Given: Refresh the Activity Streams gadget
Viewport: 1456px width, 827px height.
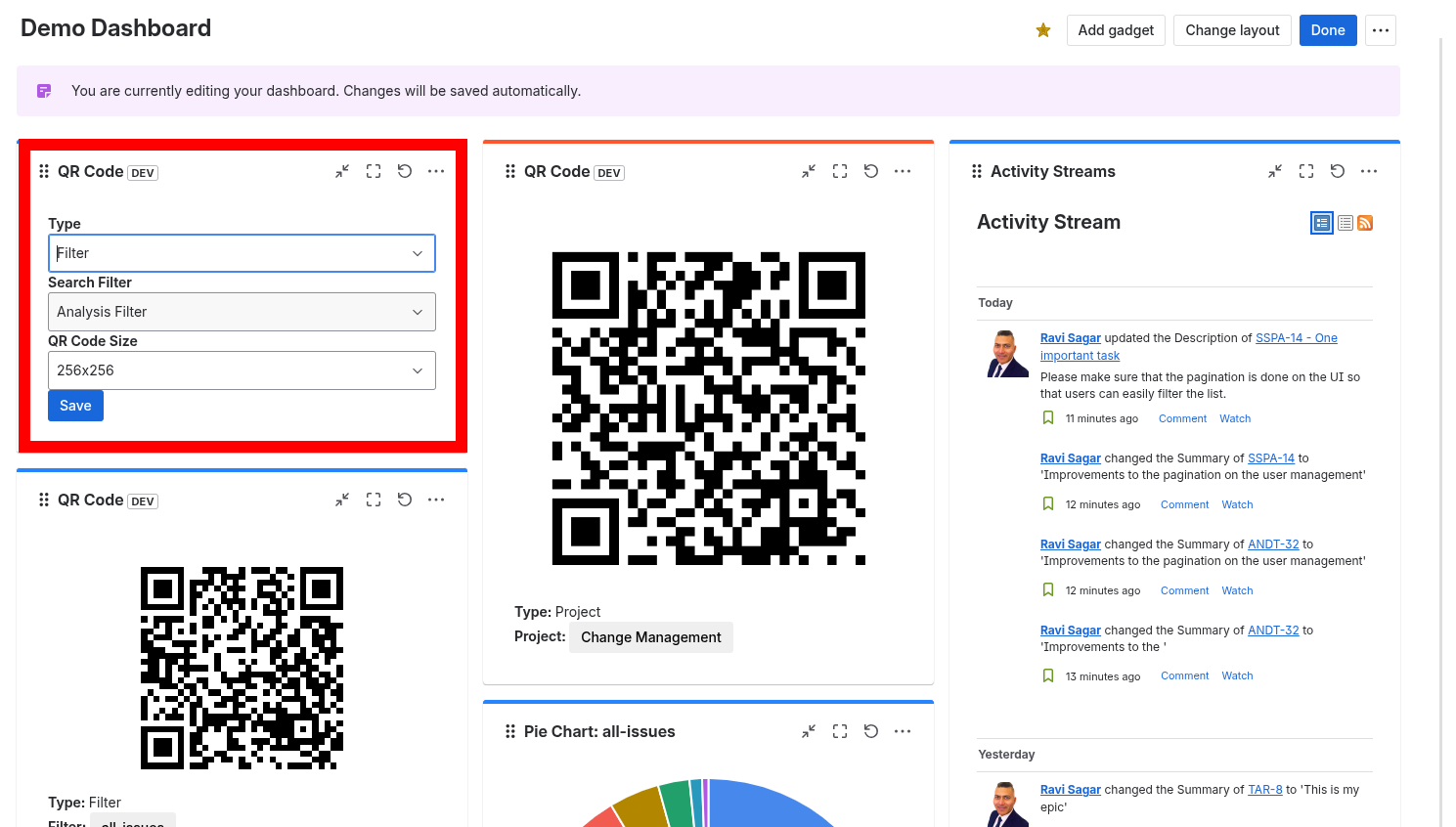Looking at the screenshot, I should click(x=1338, y=171).
